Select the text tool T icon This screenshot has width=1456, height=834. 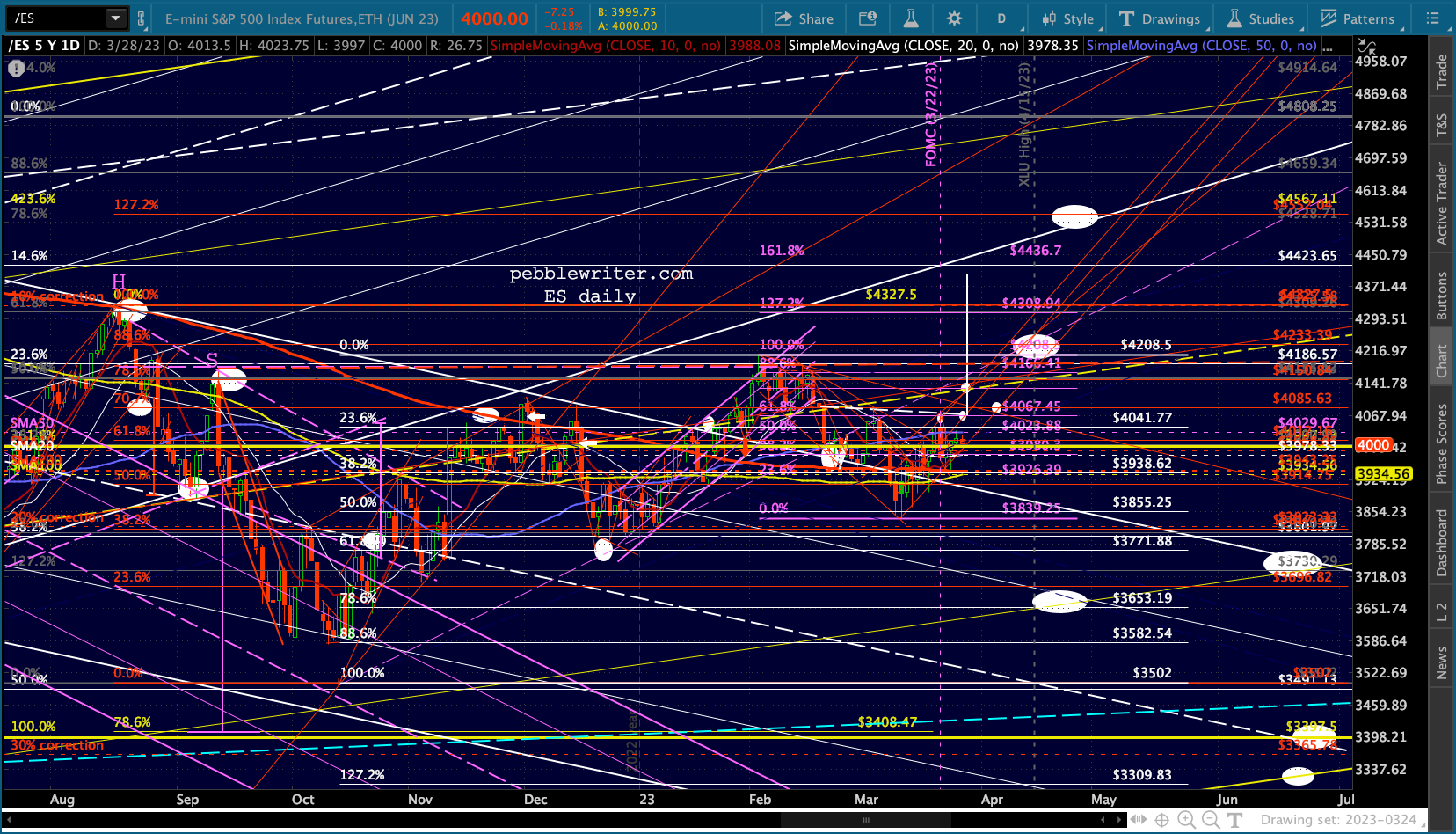[1234, 820]
